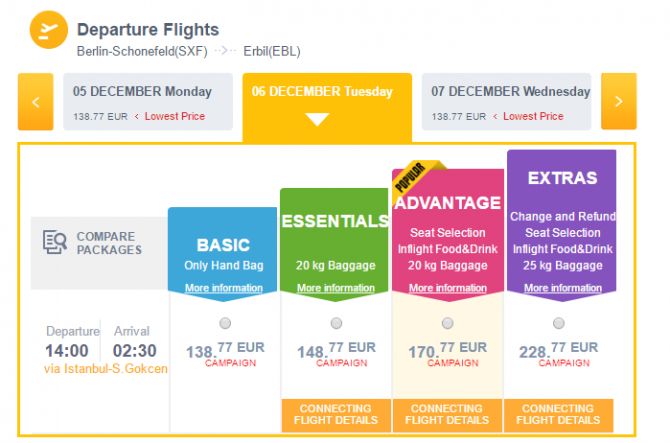Open More information for Basic package
This screenshot has height=443, width=670.
[224, 288]
